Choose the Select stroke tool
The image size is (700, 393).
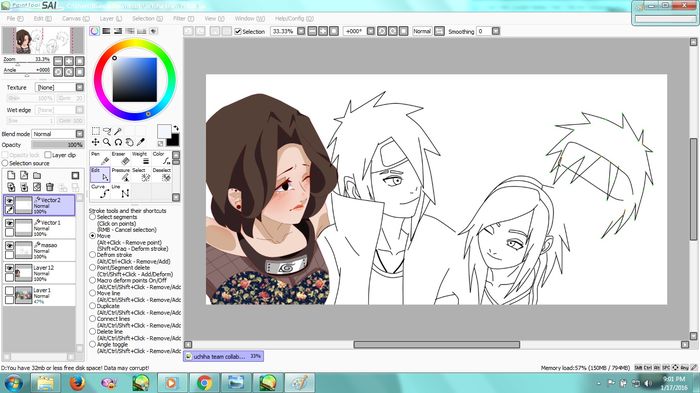coord(141,175)
